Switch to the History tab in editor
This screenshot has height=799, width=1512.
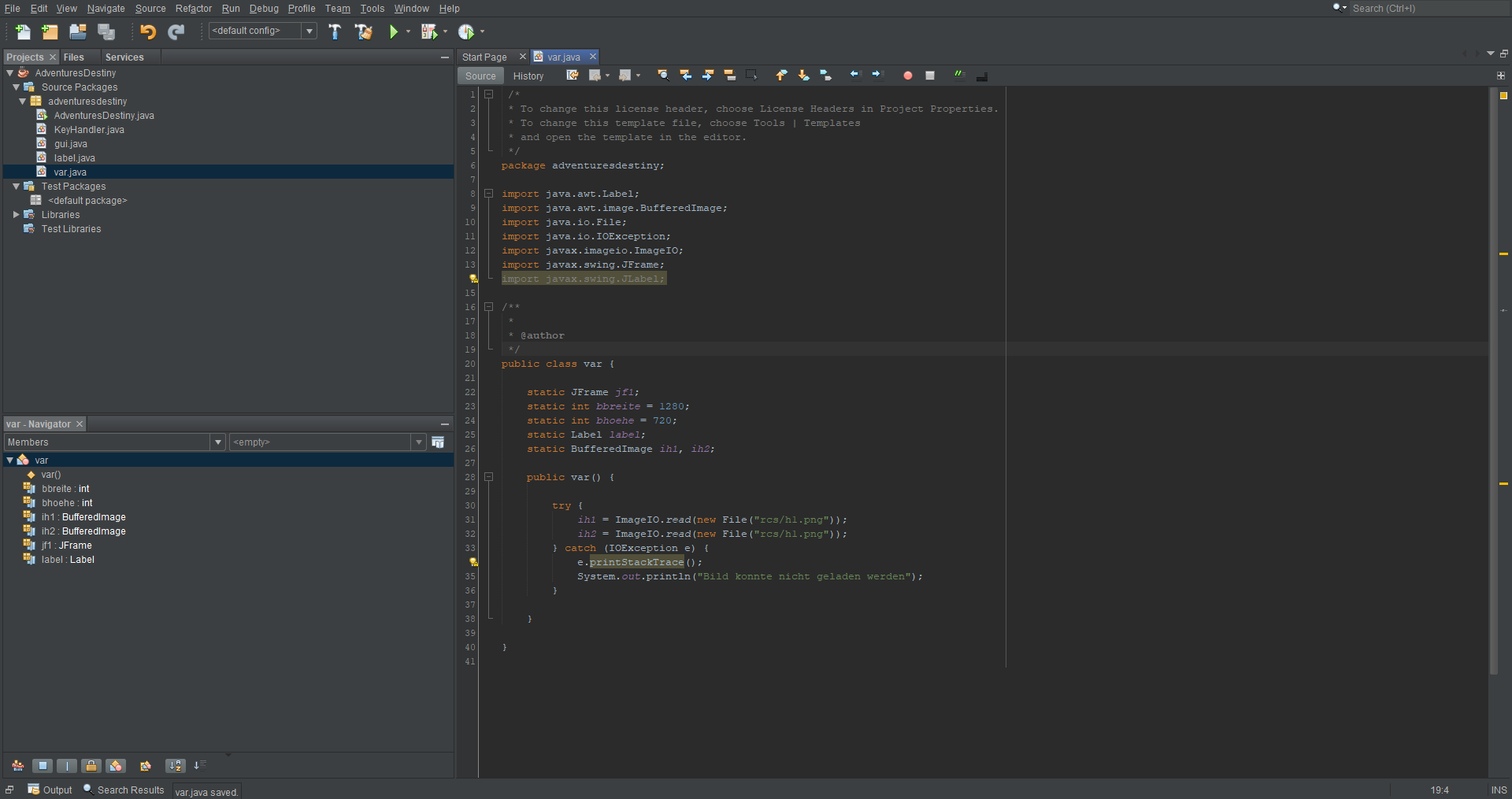[528, 75]
